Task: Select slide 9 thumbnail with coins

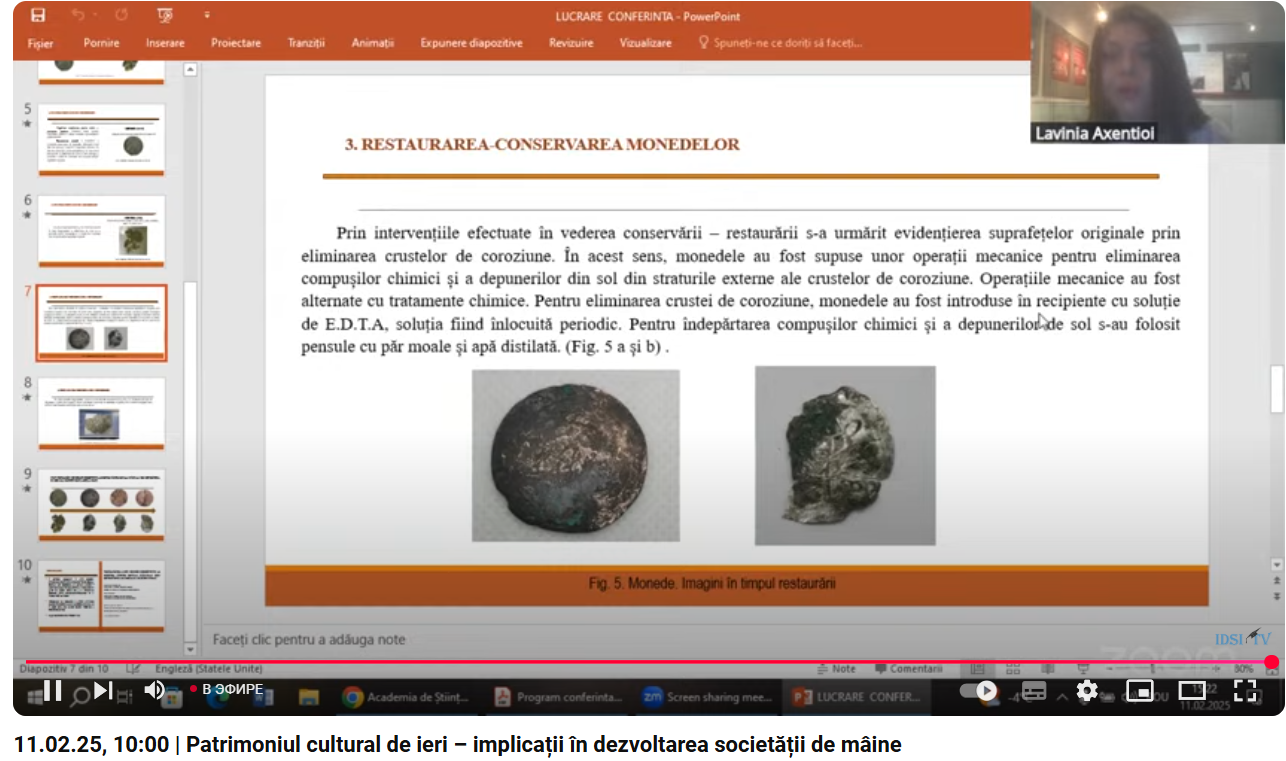Action: click(x=101, y=504)
